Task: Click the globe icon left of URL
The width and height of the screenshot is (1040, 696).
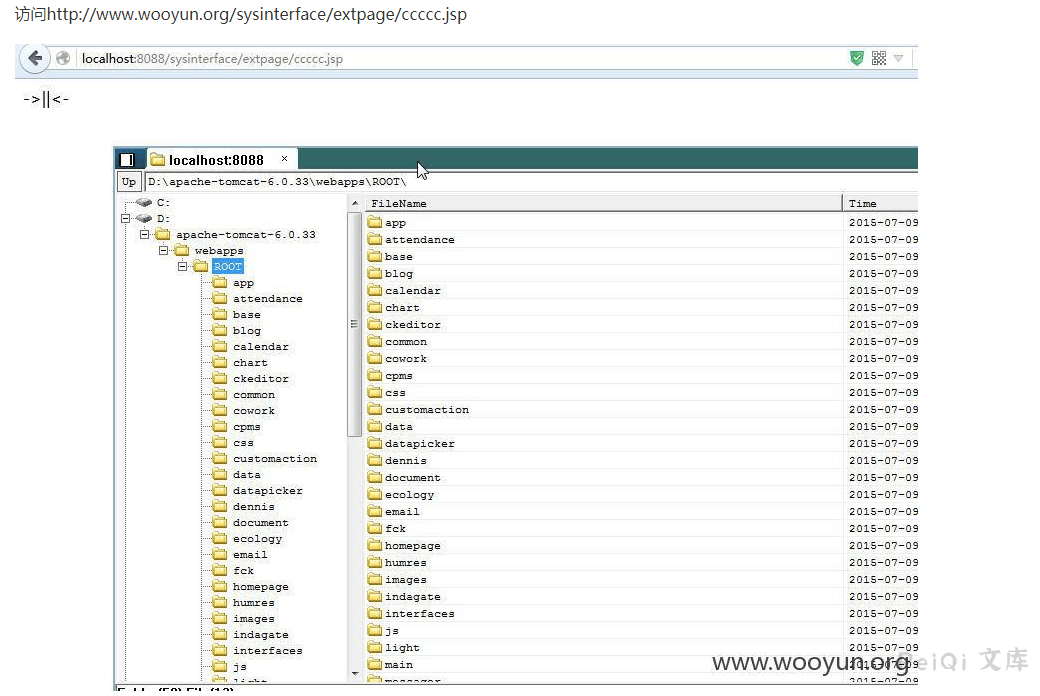Action: click(64, 59)
